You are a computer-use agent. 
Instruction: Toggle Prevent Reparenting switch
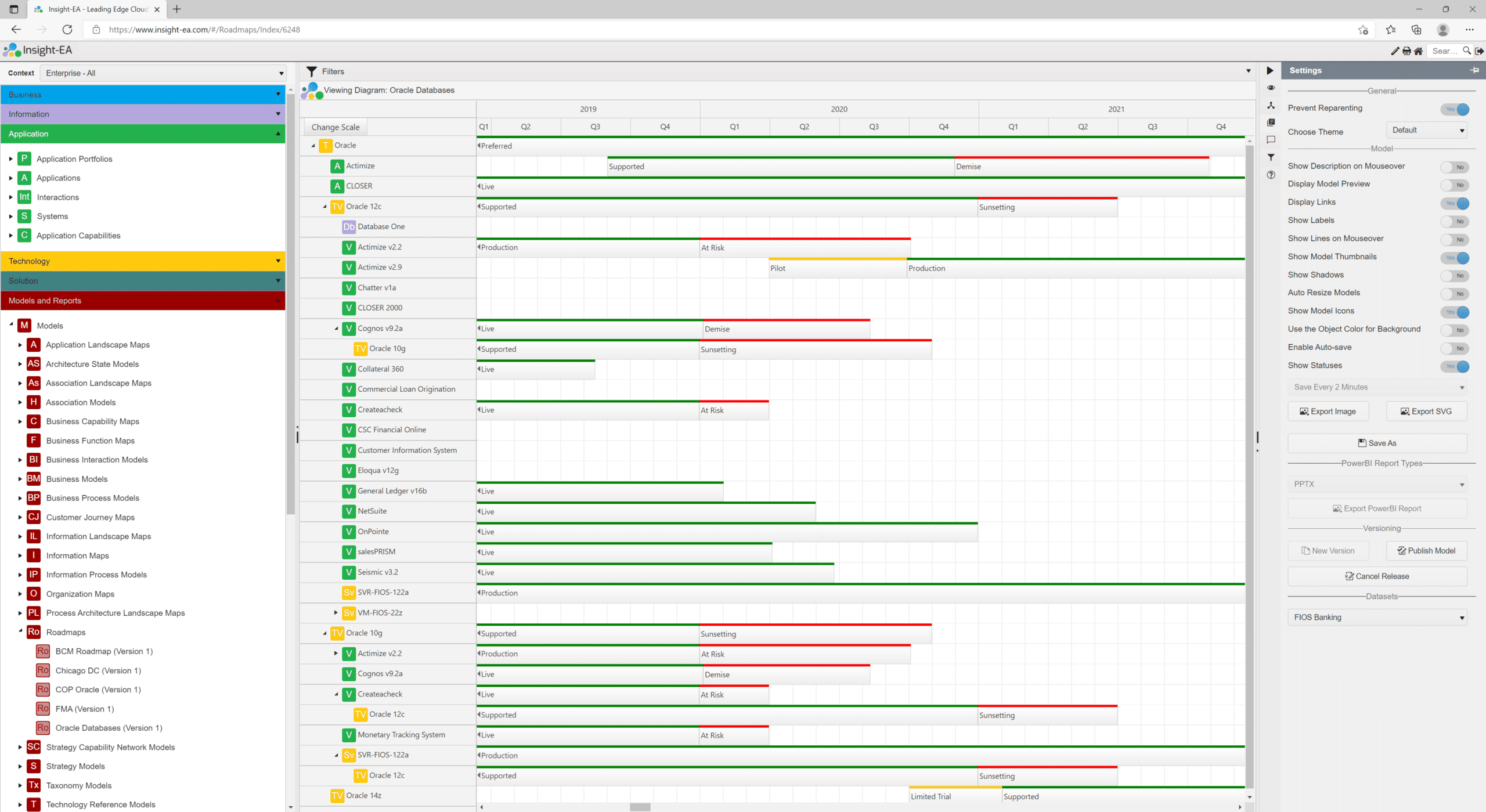click(x=1455, y=109)
